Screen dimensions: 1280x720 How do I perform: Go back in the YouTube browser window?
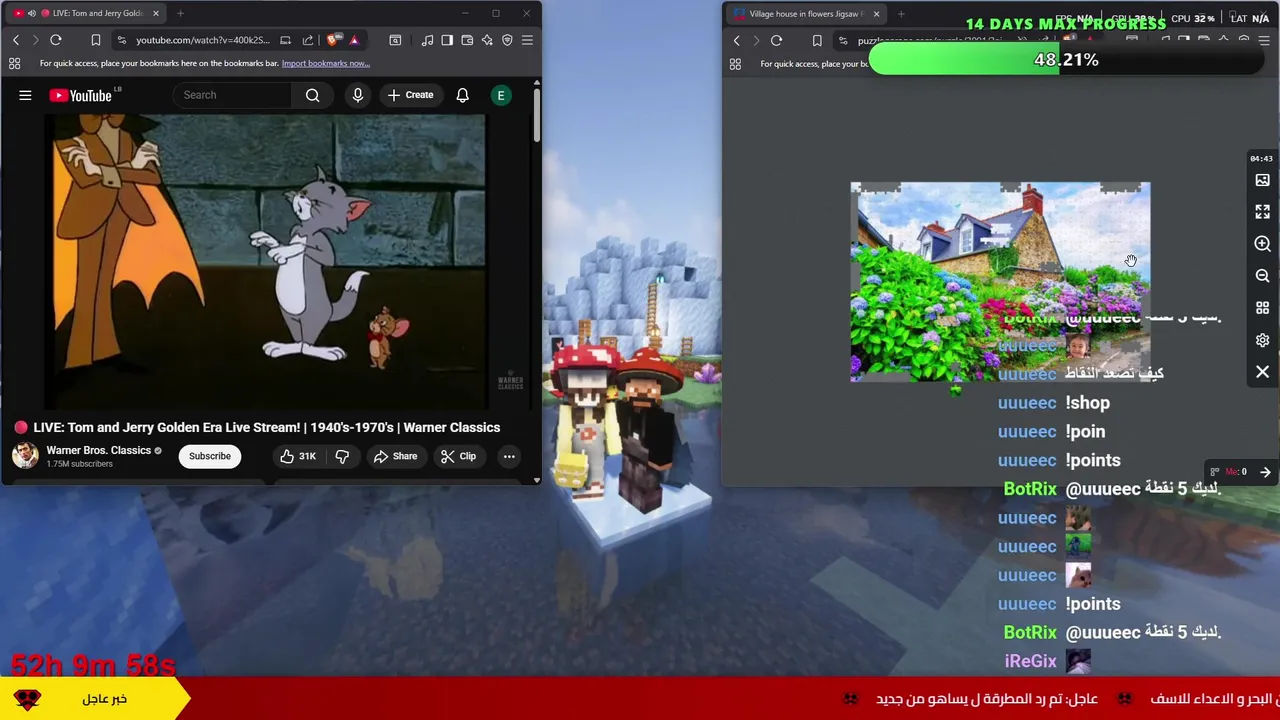click(16, 40)
